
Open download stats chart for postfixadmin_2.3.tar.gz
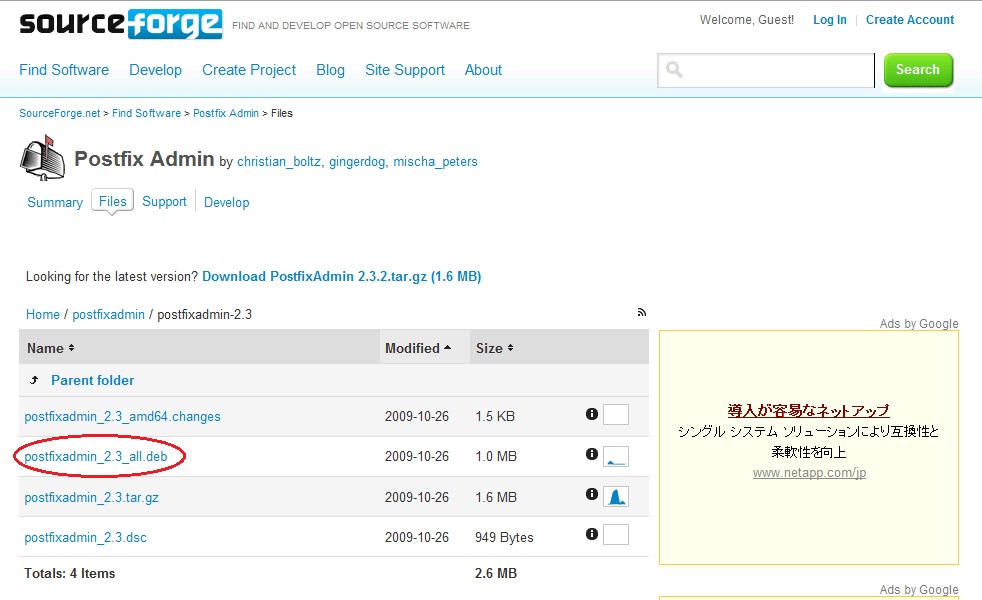tap(616, 496)
